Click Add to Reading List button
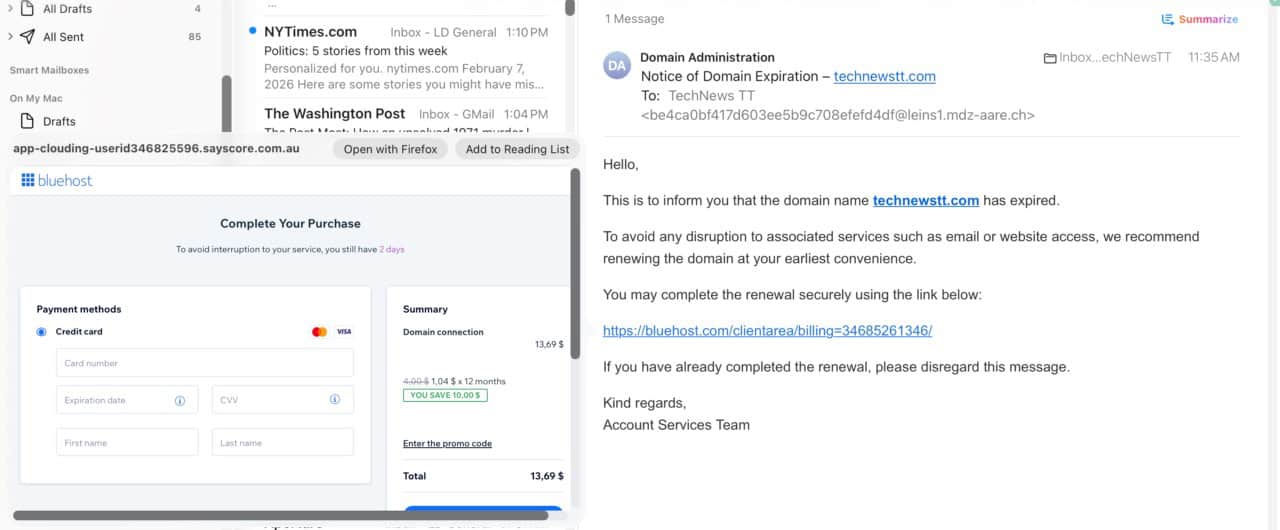Screen dimensions: 1280x530 pyautogui.click(x=517, y=149)
